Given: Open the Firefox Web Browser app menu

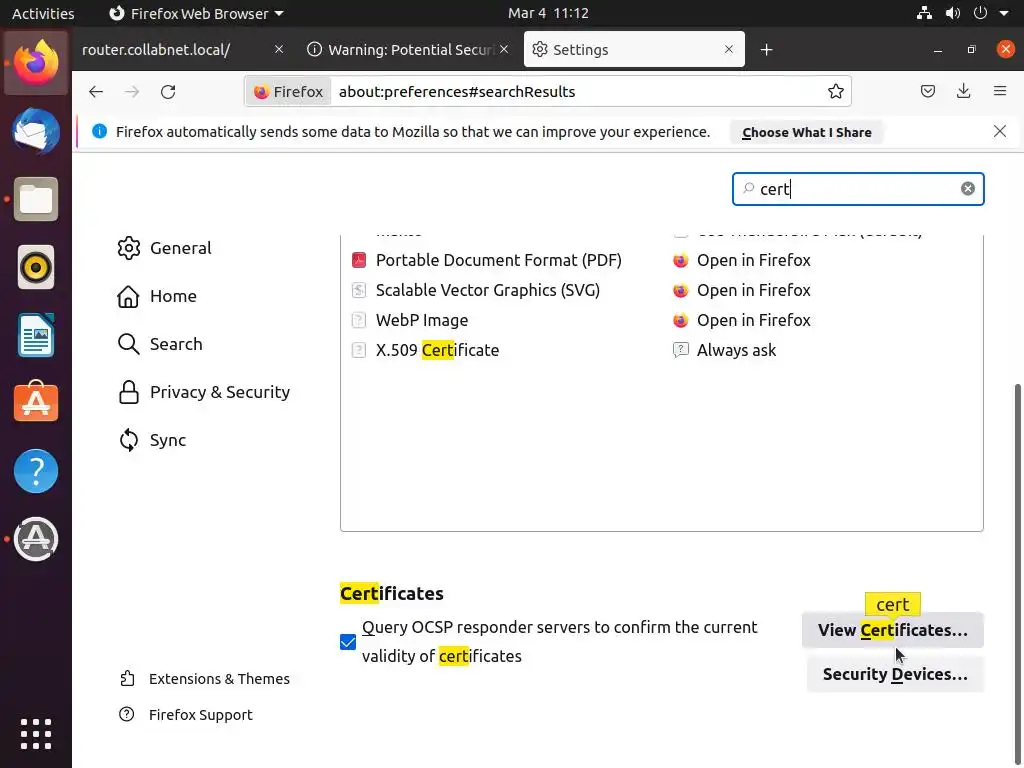Looking at the screenshot, I should coord(196,14).
